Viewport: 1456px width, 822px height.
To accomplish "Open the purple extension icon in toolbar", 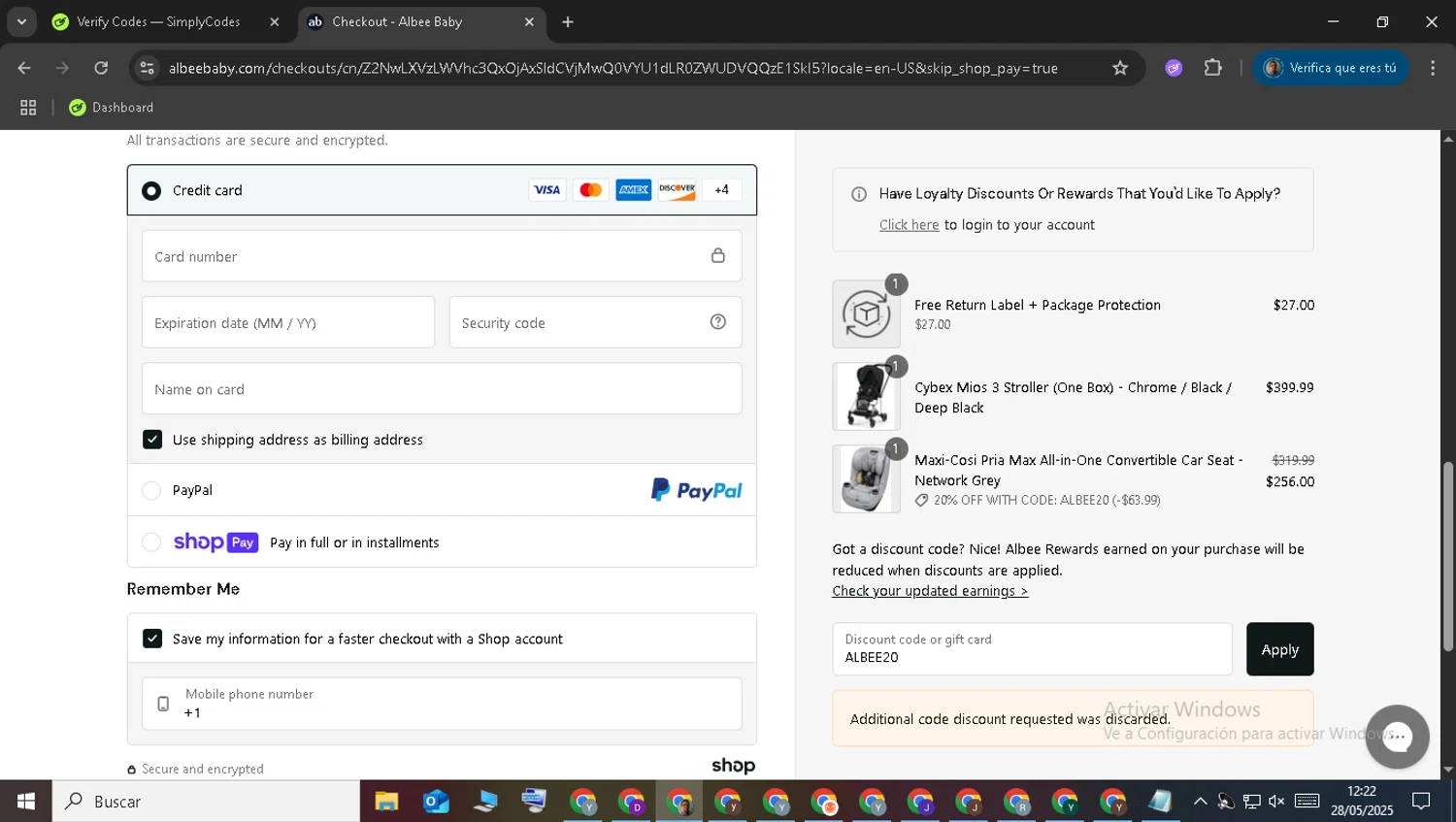I will tap(1174, 68).
